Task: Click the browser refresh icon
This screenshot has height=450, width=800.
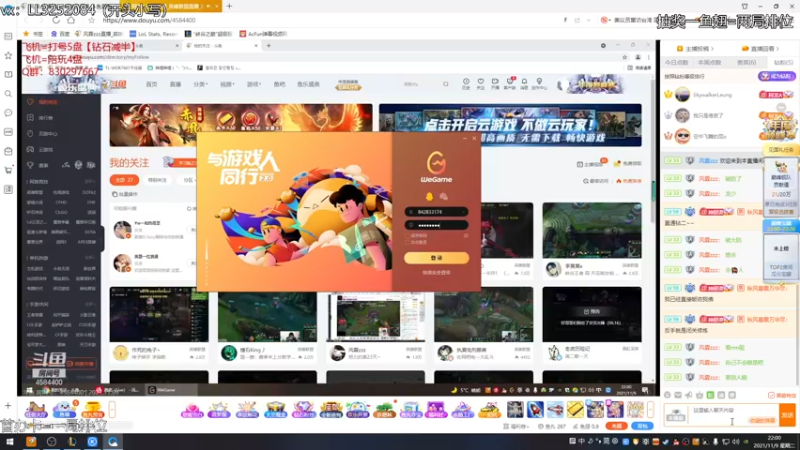Action: pyautogui.click(x=56, y=20)
